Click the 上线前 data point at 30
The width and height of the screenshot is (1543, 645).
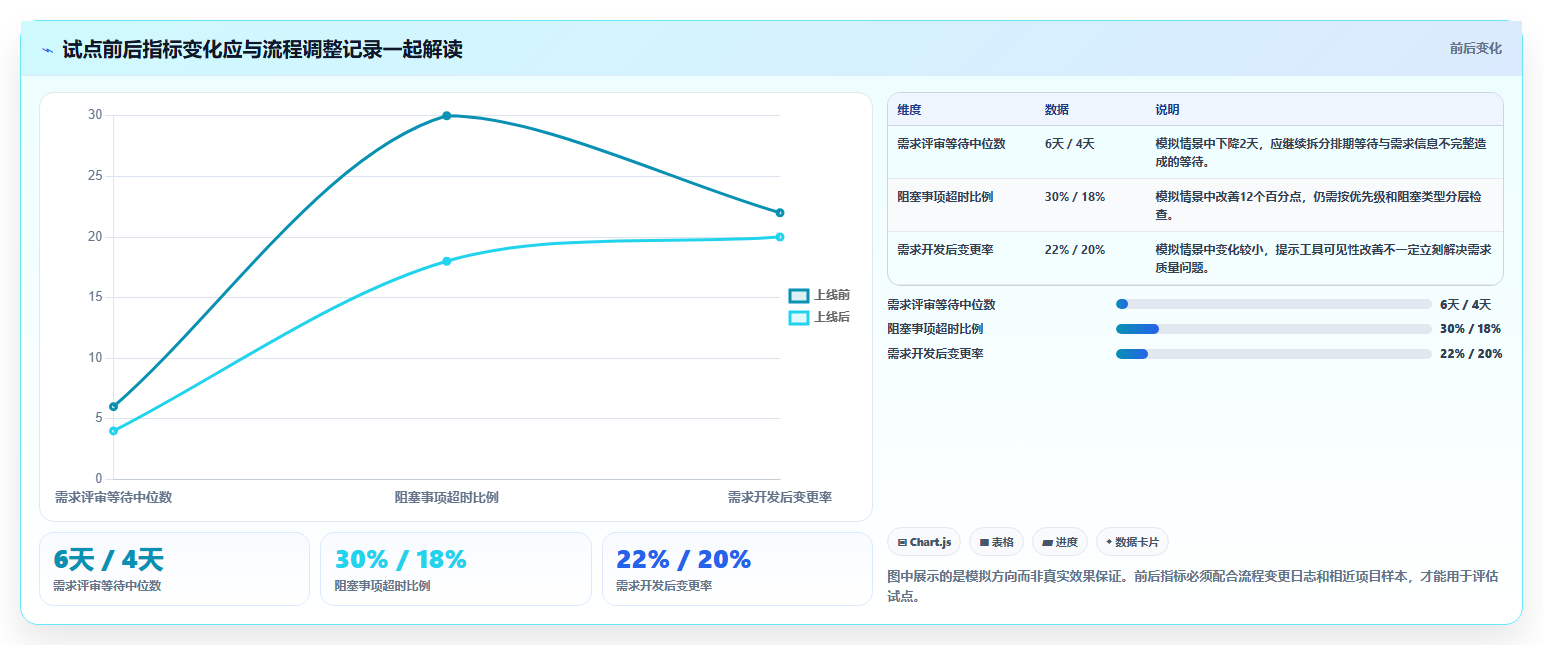click(x=447, y=116)
